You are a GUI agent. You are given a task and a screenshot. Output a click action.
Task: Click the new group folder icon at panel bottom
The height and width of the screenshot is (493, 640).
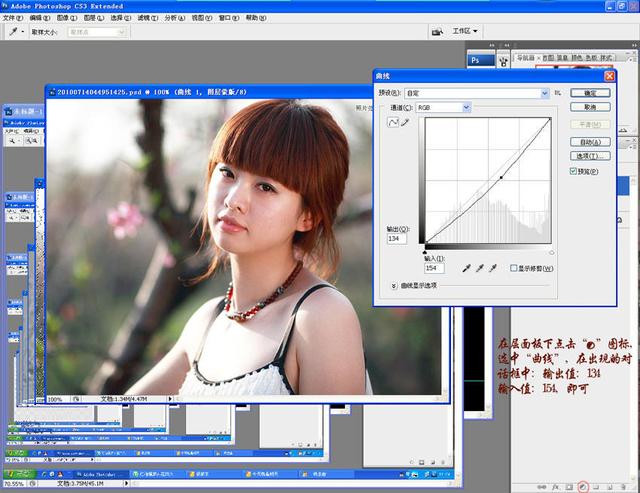pyautogui.click(x=596, y=487)
